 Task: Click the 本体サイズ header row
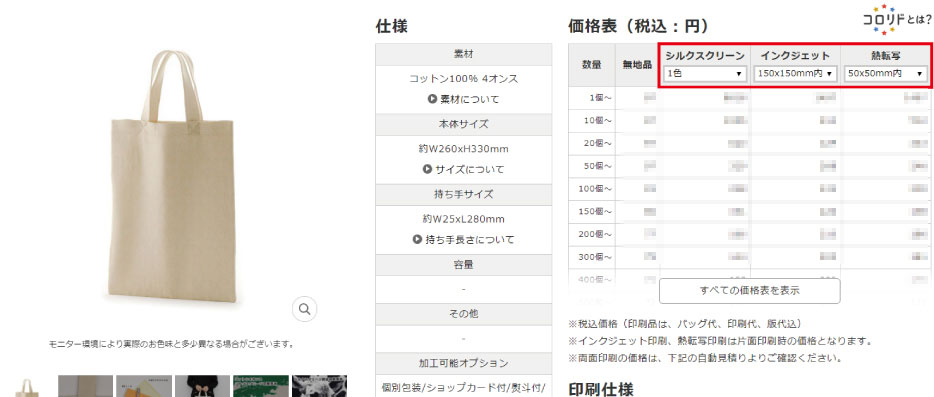click(463, 124)
